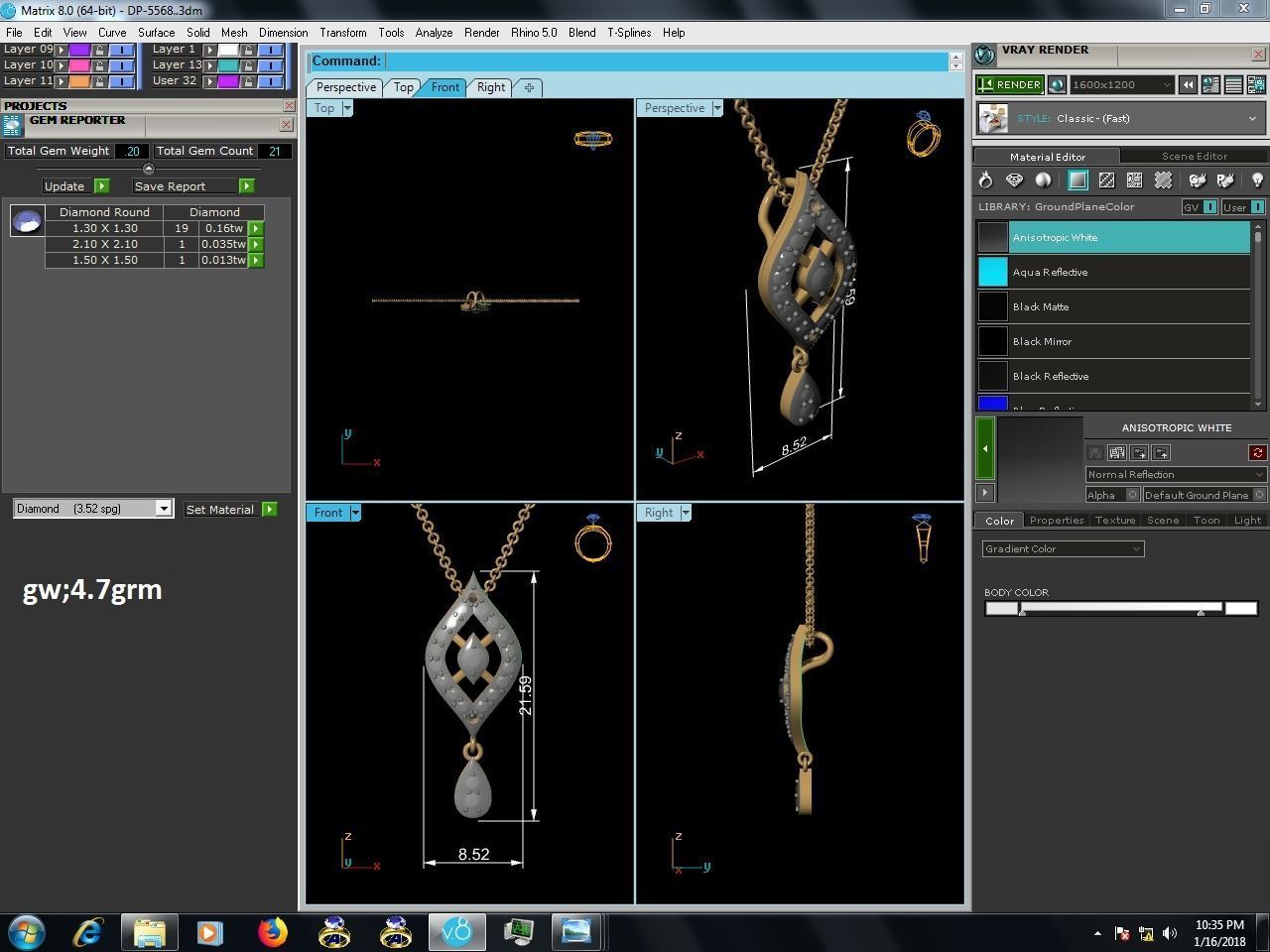Open the Diamond (3.52 spg) material dropdown
This screenshot has height=952, width=1270.
(x=93, y=509)
